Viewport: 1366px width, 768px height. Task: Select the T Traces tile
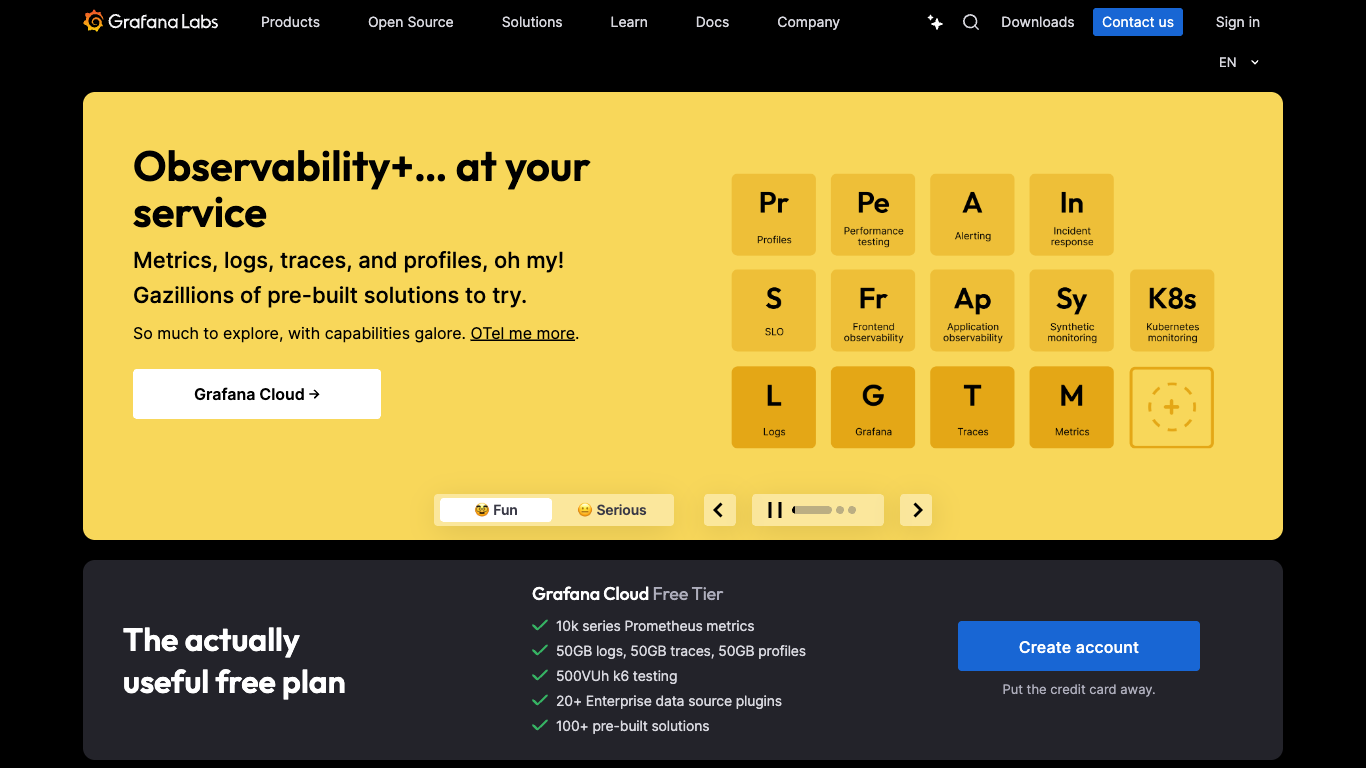972,407
